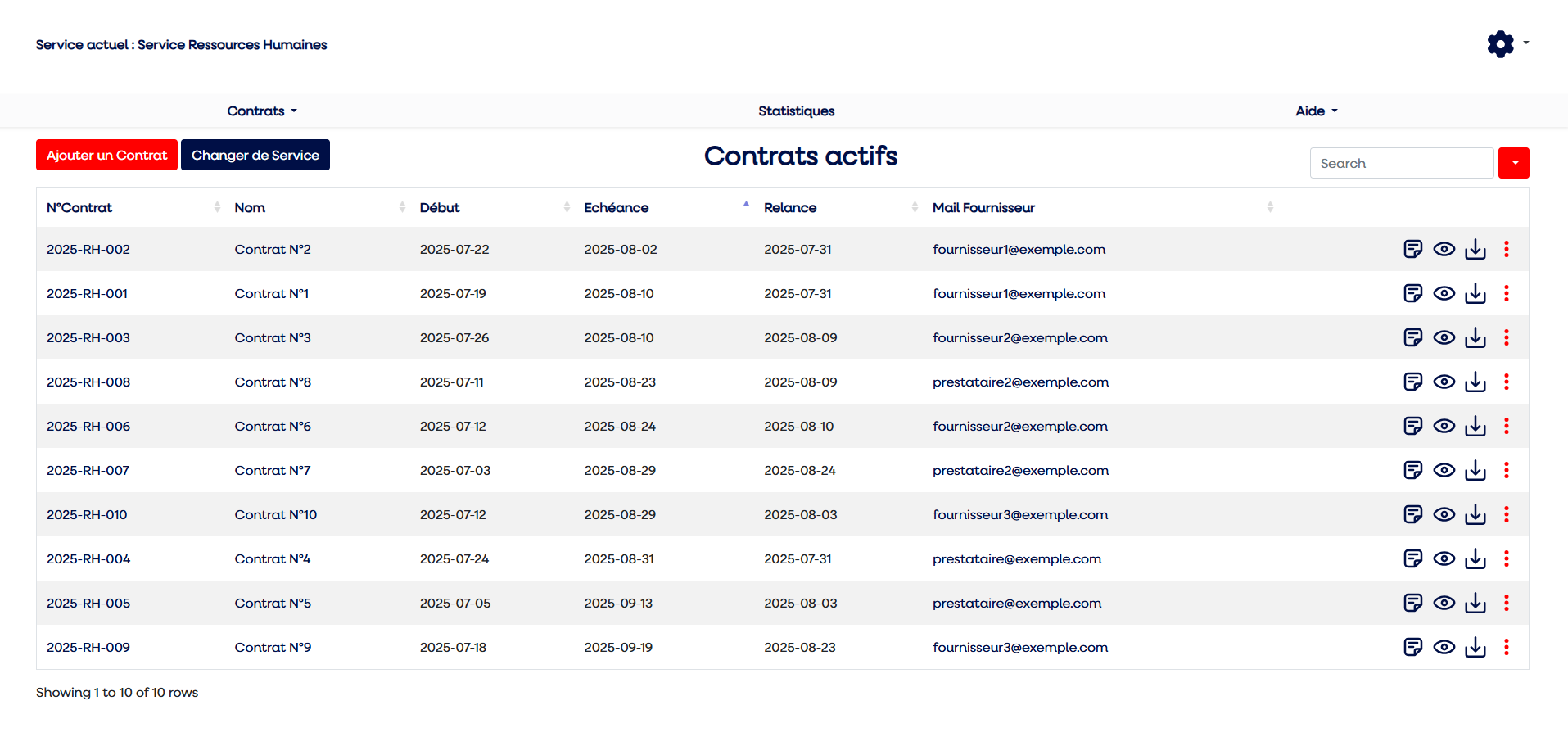Image resolution: width=1568 pixels, height=746 pixels.
Task: Open more options for 2025-RH-002
Action: [x=1507, y=249]
